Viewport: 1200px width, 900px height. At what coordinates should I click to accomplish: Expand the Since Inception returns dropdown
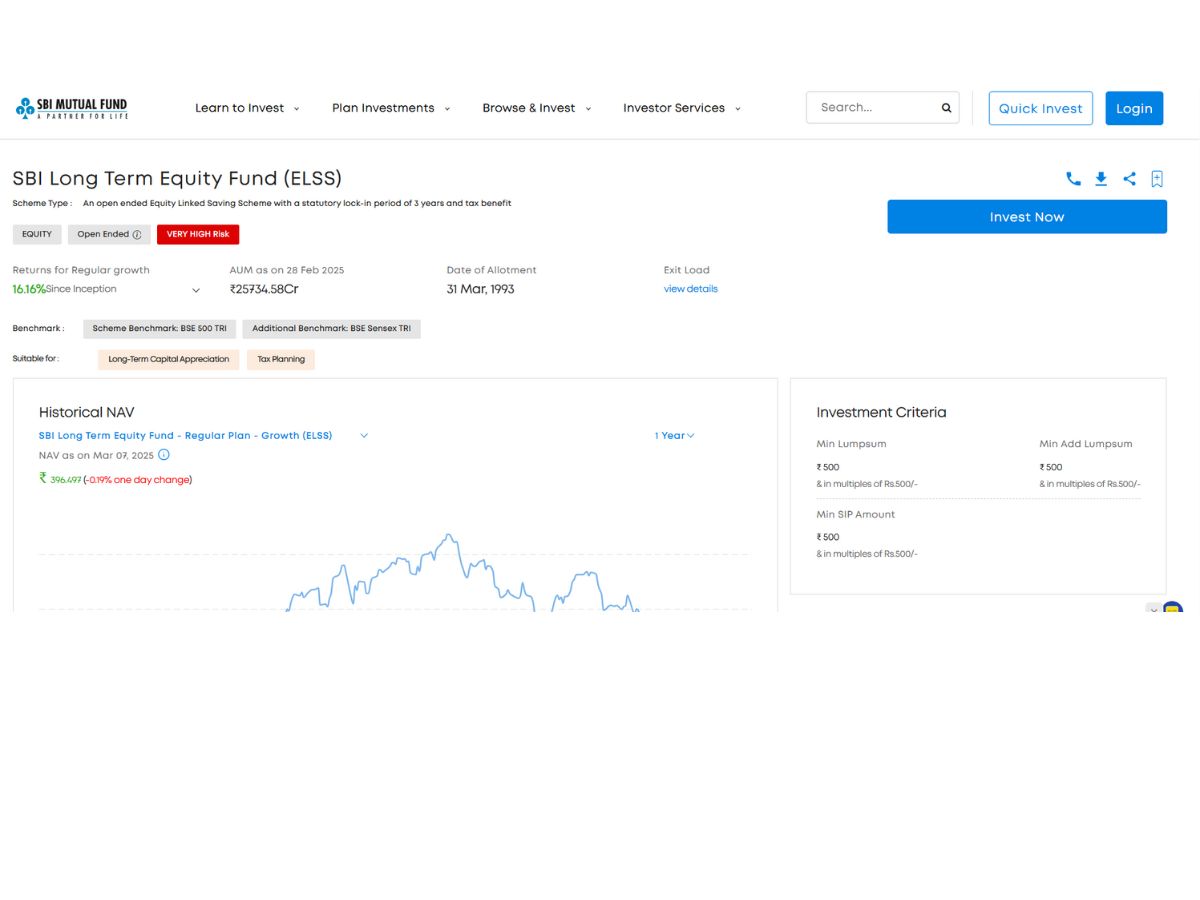click(x=196, y=290)
